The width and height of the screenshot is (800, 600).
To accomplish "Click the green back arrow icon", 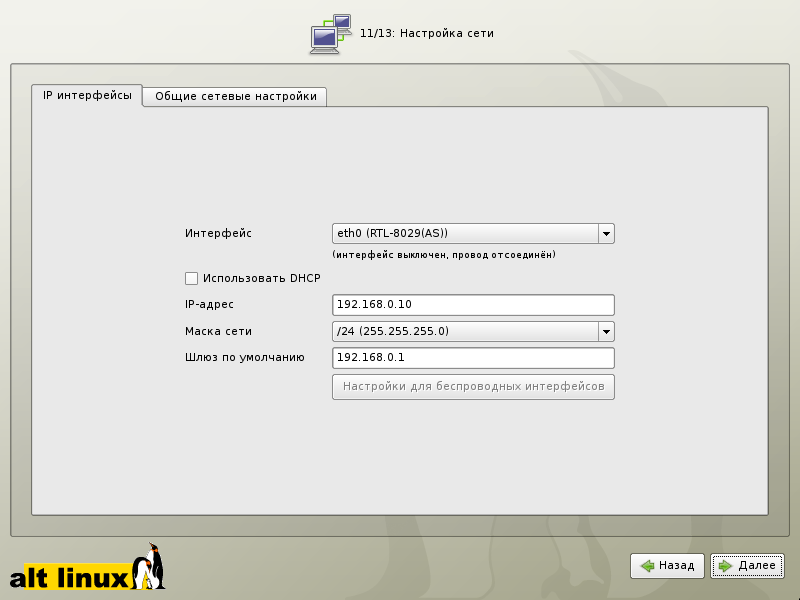I will [648, 566].
